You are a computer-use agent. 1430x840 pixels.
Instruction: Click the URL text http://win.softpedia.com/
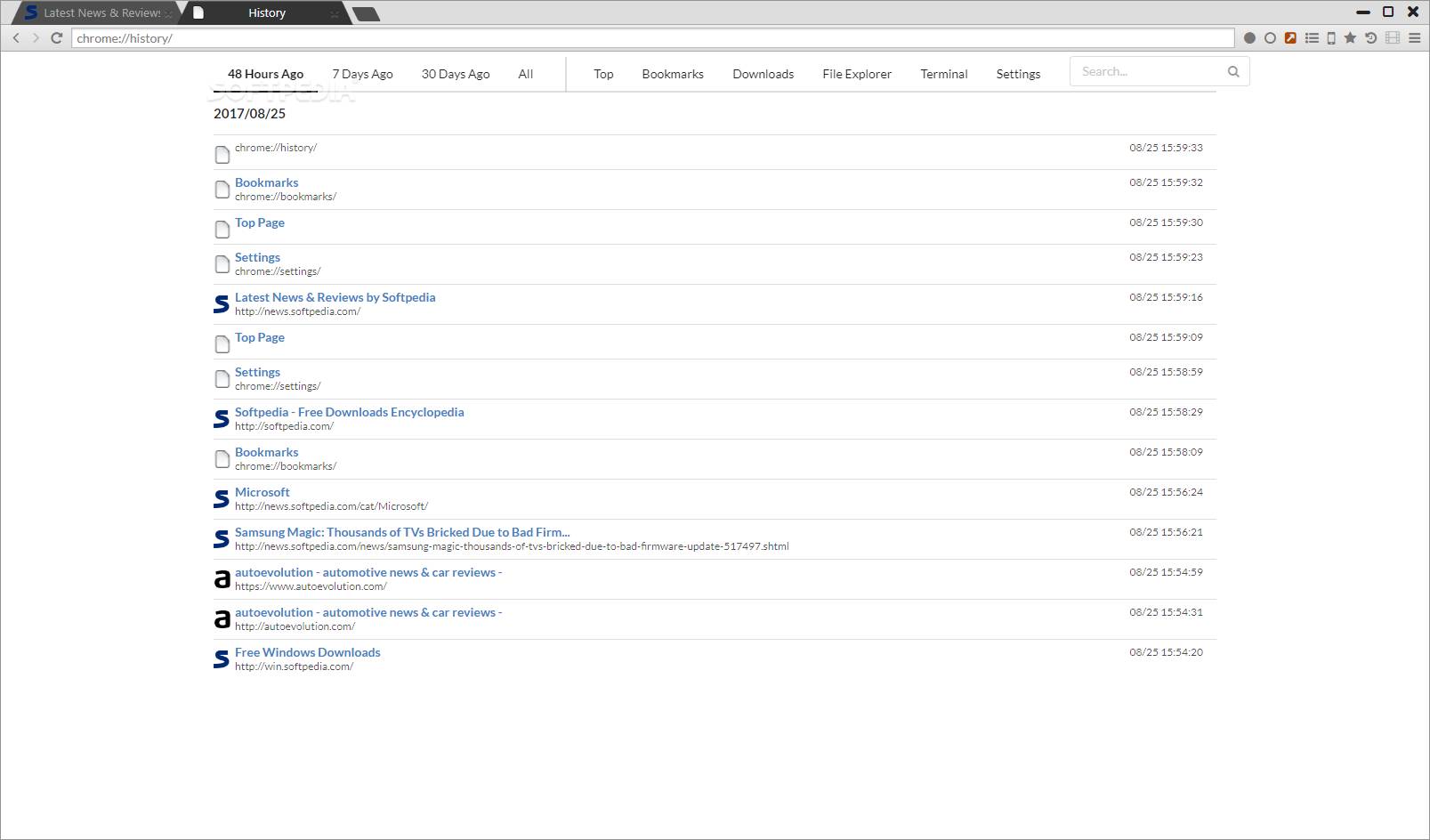tap(294, 666)
